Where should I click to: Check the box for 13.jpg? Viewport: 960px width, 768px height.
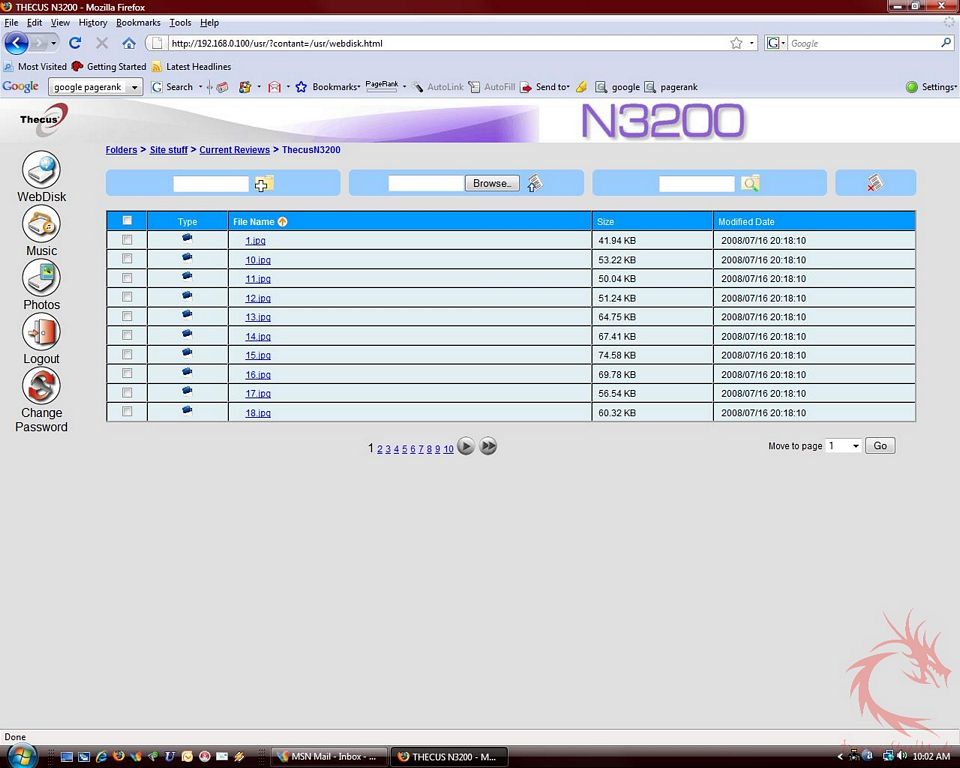(x=127, y=316)
